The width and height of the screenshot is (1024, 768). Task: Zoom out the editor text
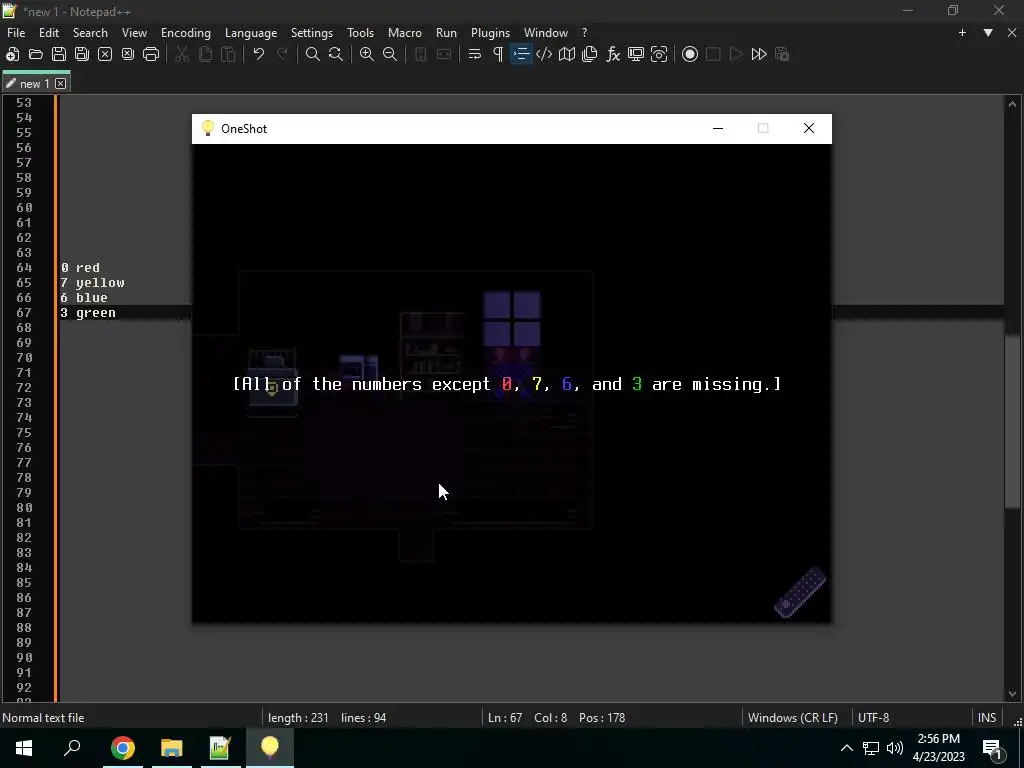point(390,54)
